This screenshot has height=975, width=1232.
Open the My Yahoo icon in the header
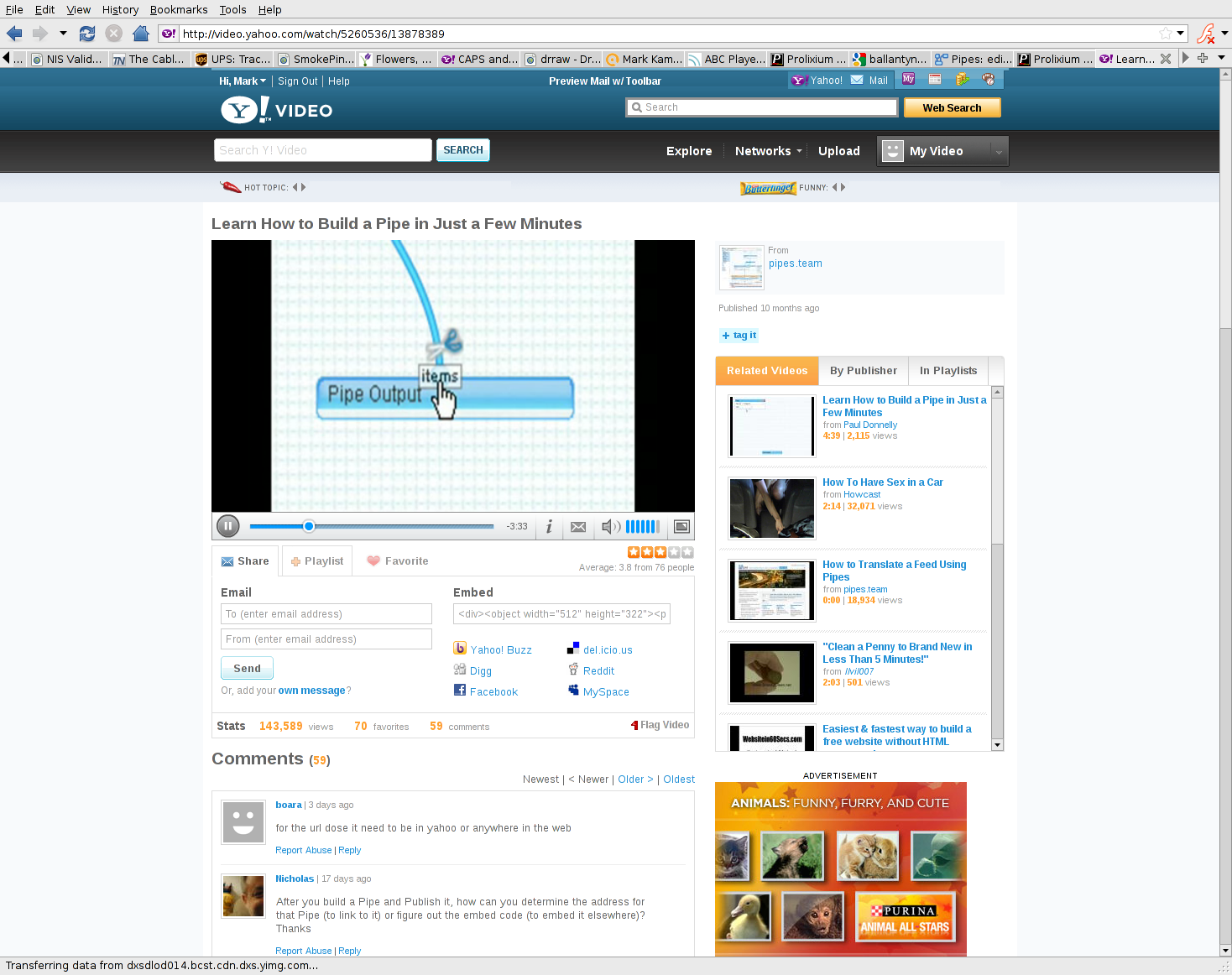[908, 79]
